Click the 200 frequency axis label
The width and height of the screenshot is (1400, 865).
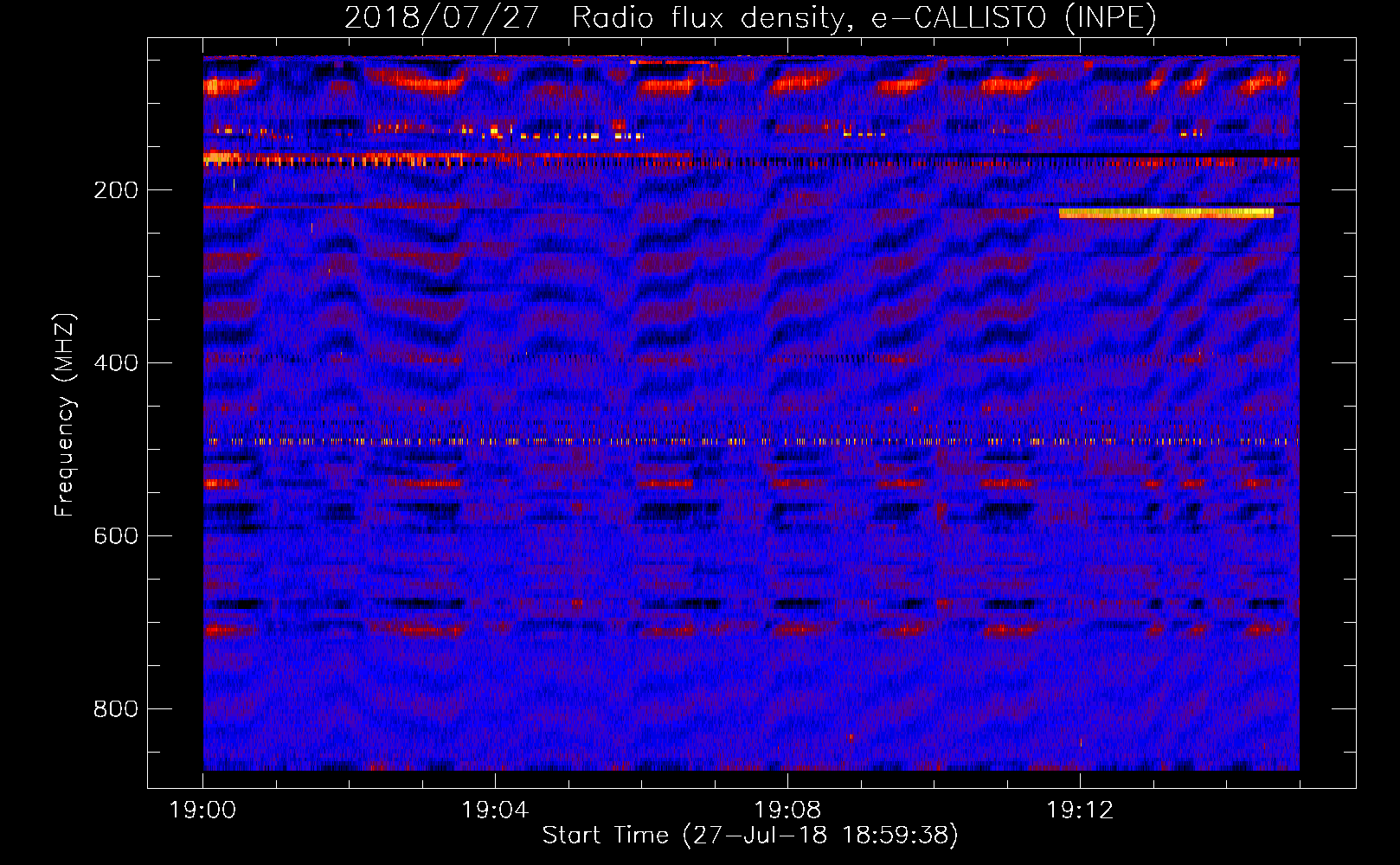(x=116, y=190)
